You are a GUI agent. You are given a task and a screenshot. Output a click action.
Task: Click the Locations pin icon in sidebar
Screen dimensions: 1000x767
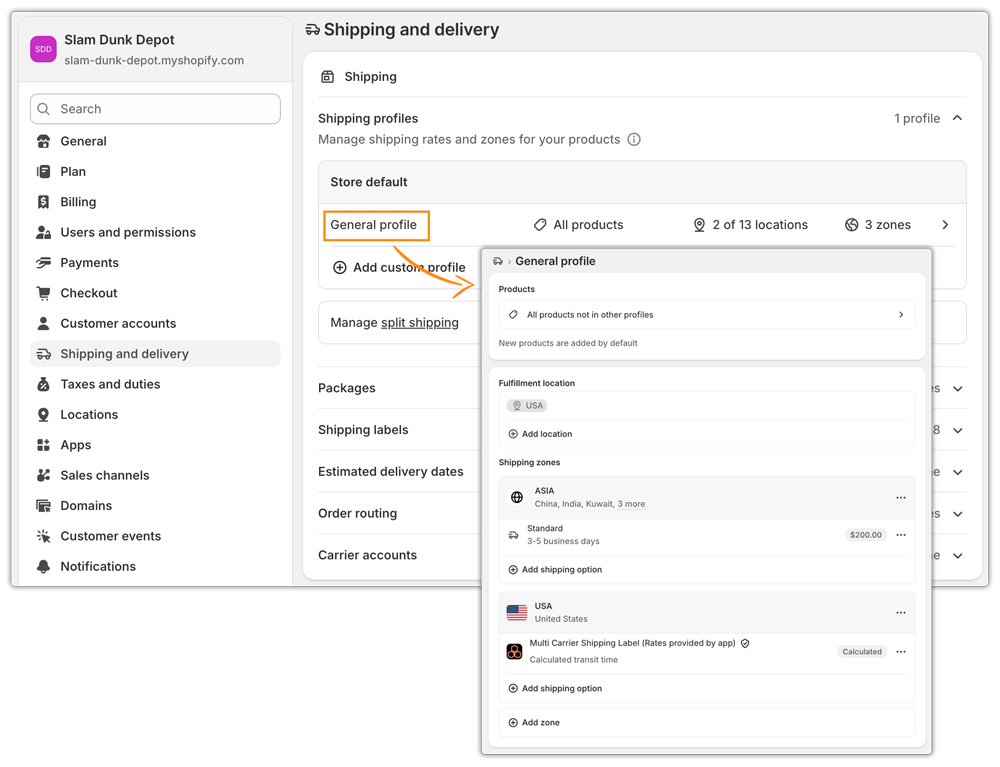tap(43, 415)
